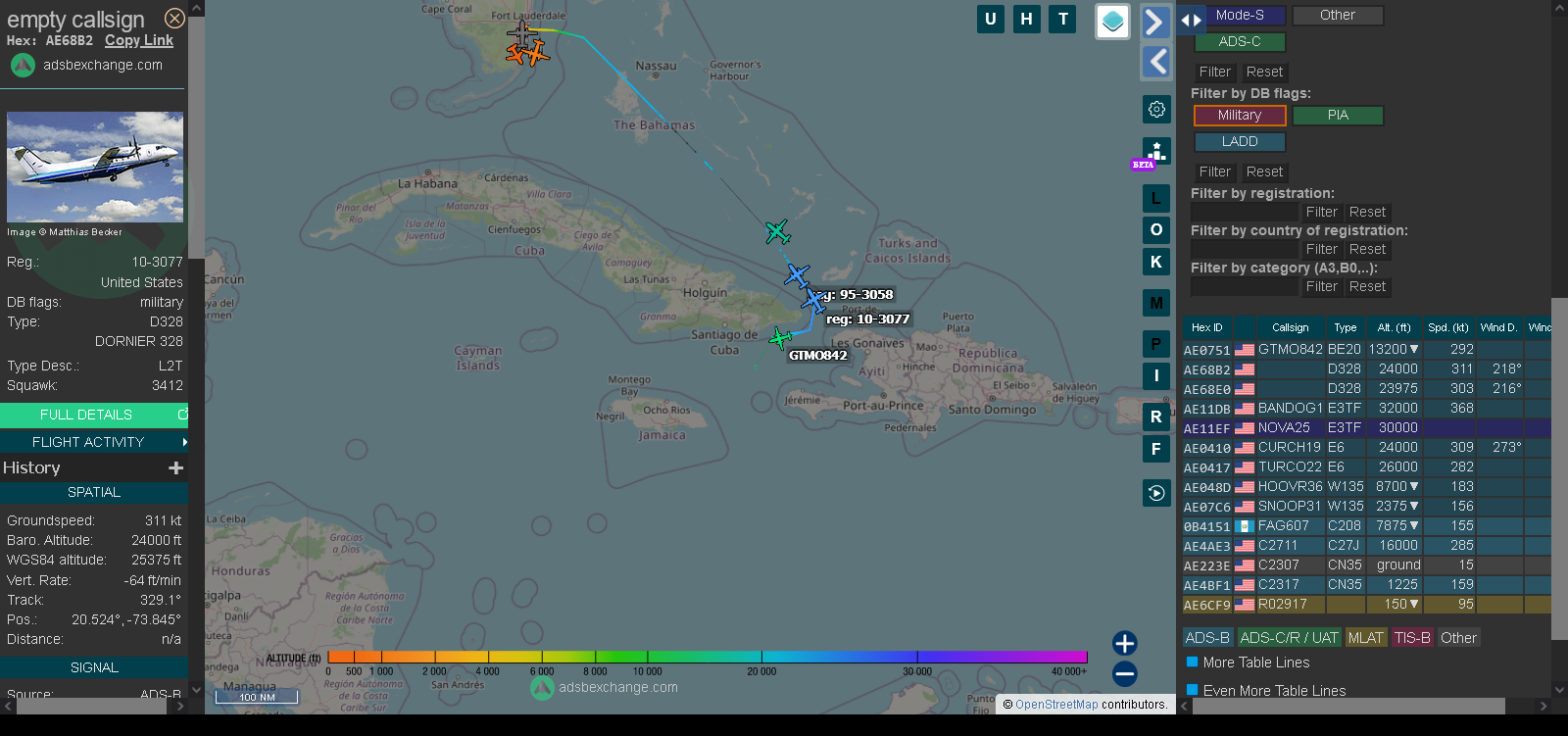Click the registration filter input field
This screenshot has width=1568, height=736.
coord(1244,212)
